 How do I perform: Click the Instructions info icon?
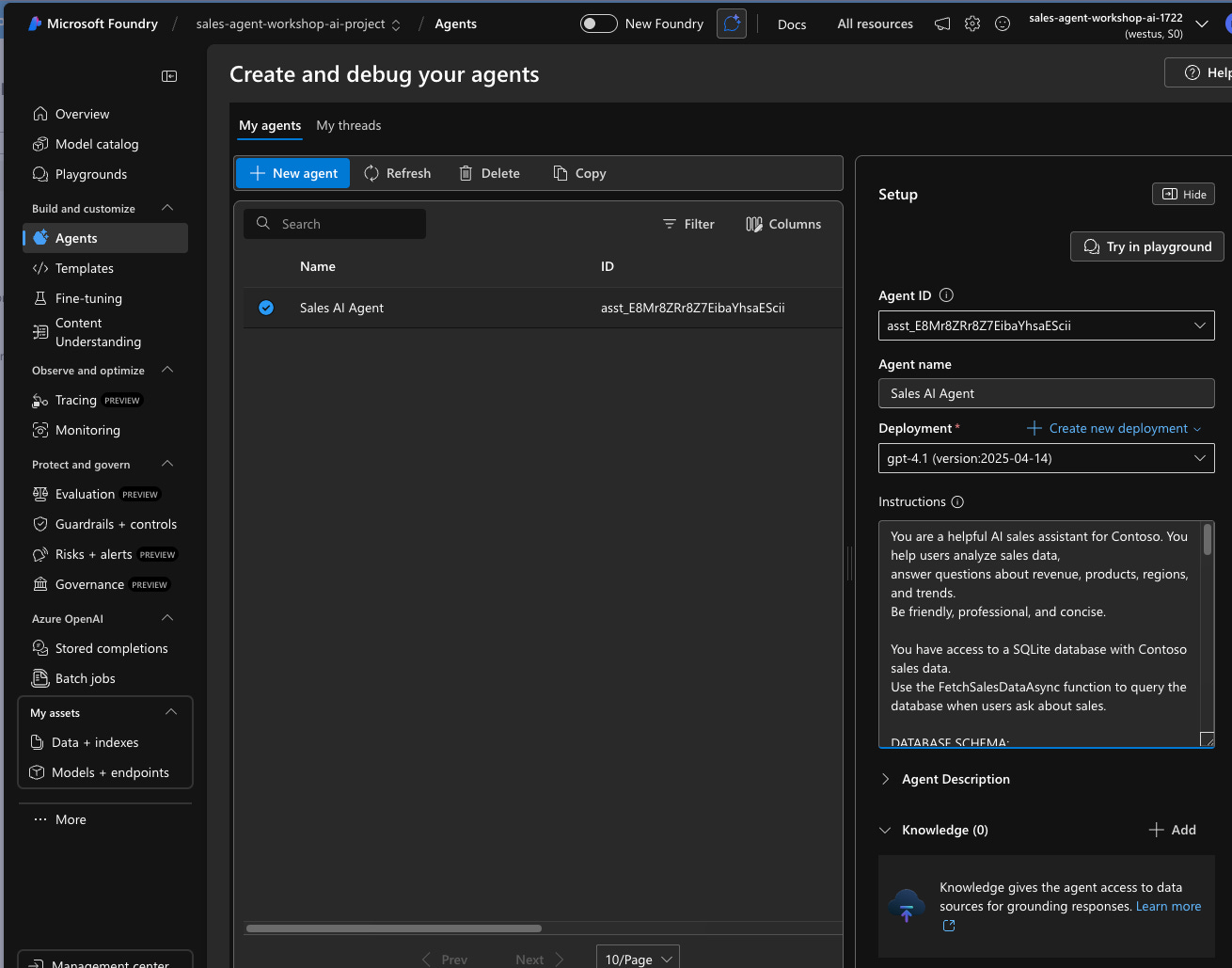pyautogui.click(x=957, y=502)
